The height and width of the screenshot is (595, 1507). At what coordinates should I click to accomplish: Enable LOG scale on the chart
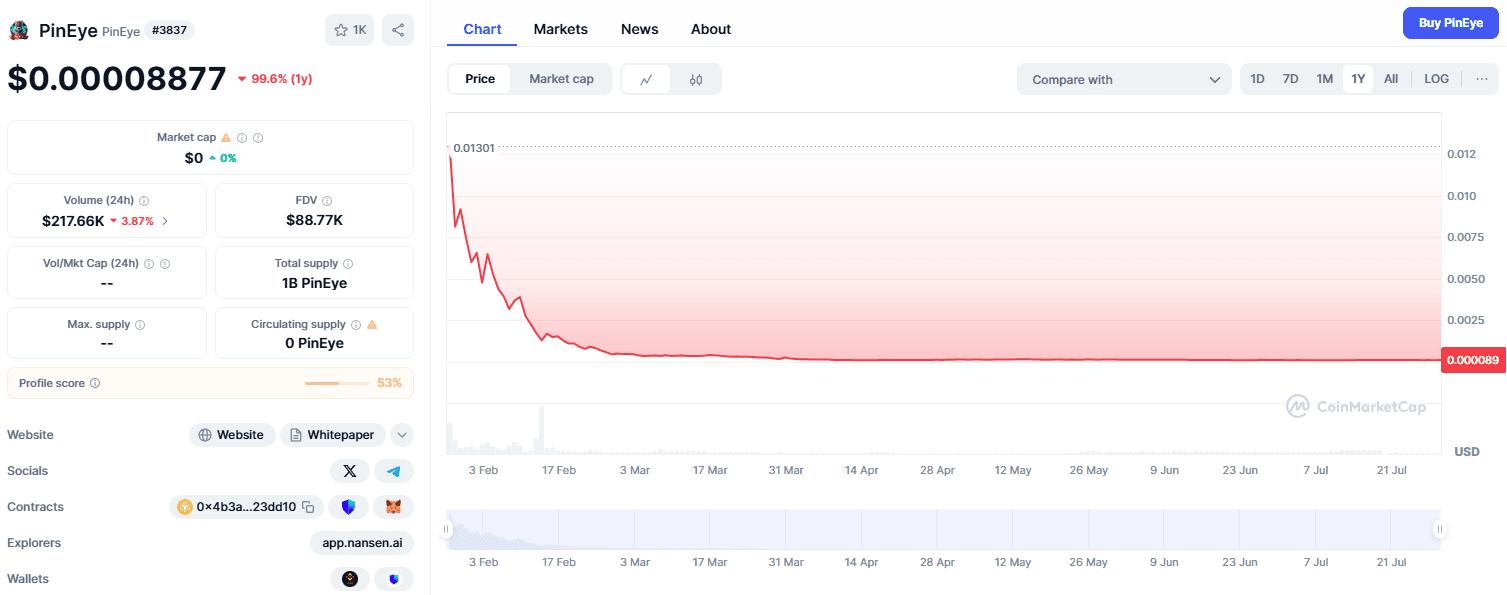coord(1436,79)
